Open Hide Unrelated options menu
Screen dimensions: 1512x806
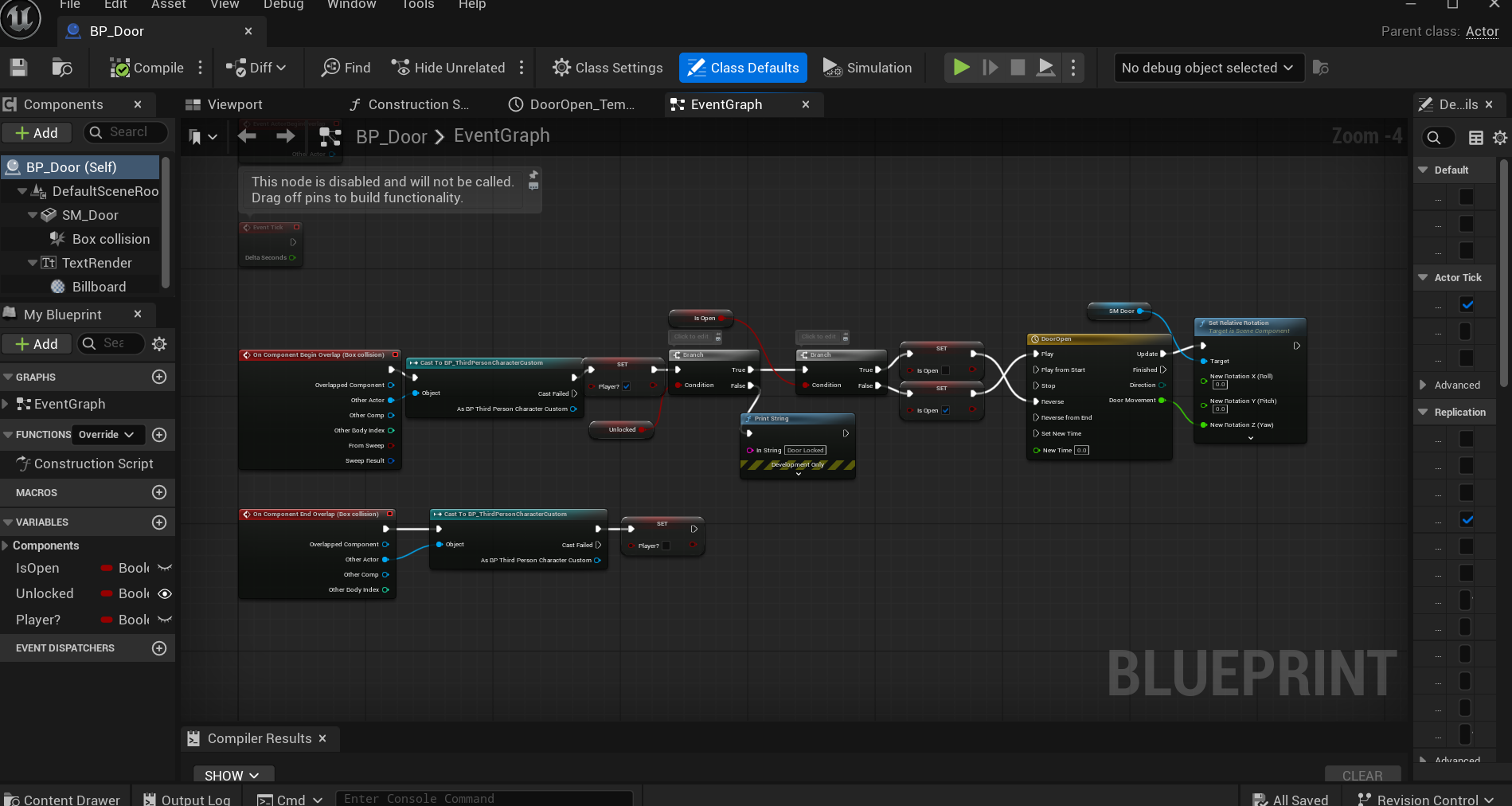[522, 68]
